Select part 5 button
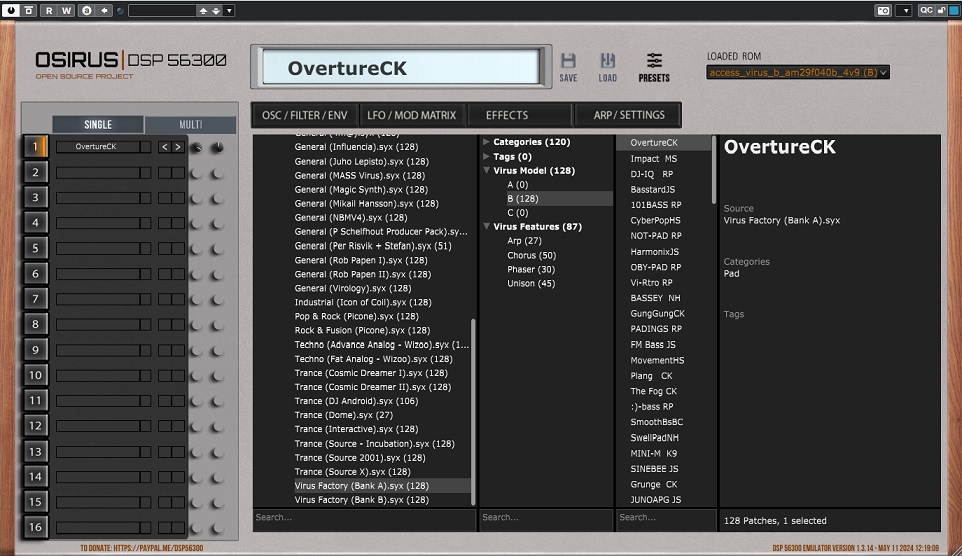Image resolution: width=962 pixels, height=556 pixels. (35, 248)
